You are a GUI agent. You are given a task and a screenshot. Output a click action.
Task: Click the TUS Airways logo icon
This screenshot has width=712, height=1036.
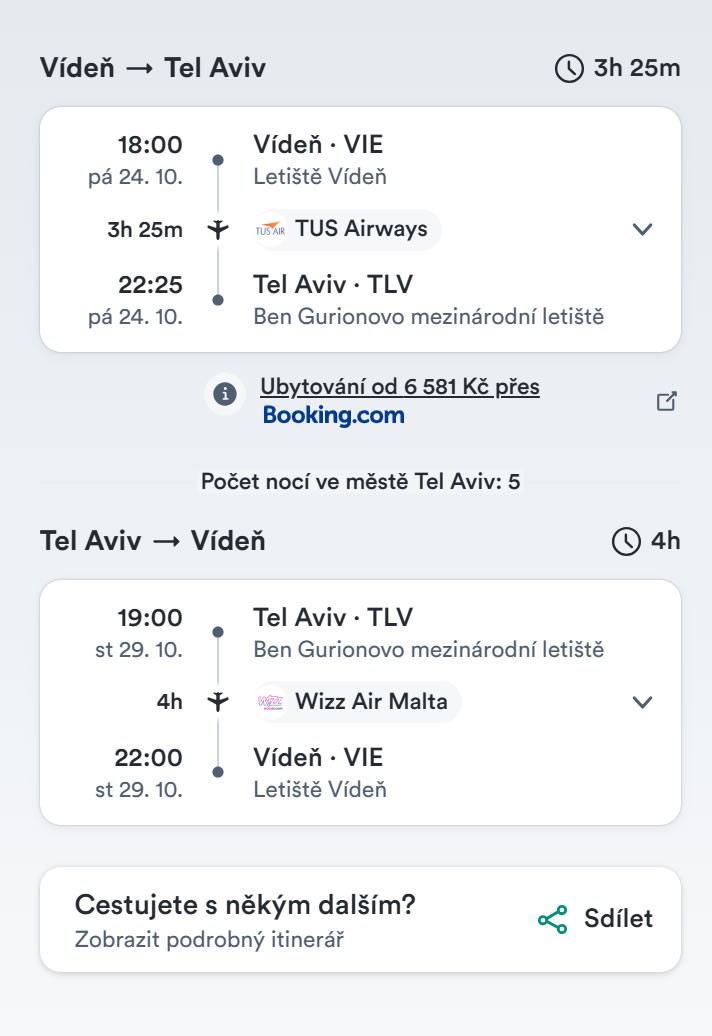point(271,230)
